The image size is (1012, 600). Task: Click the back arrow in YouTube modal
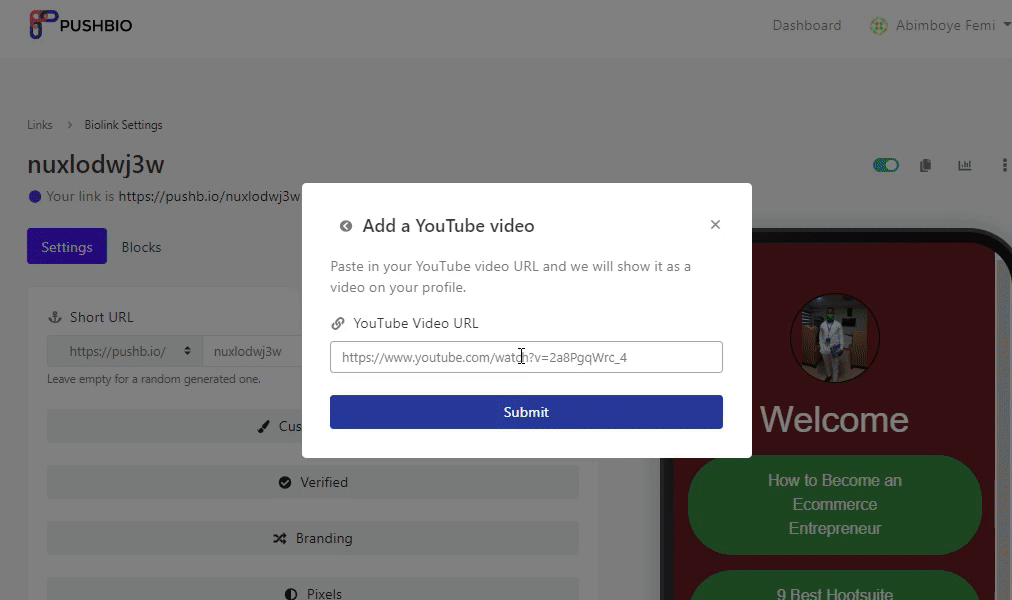point(346,226)
